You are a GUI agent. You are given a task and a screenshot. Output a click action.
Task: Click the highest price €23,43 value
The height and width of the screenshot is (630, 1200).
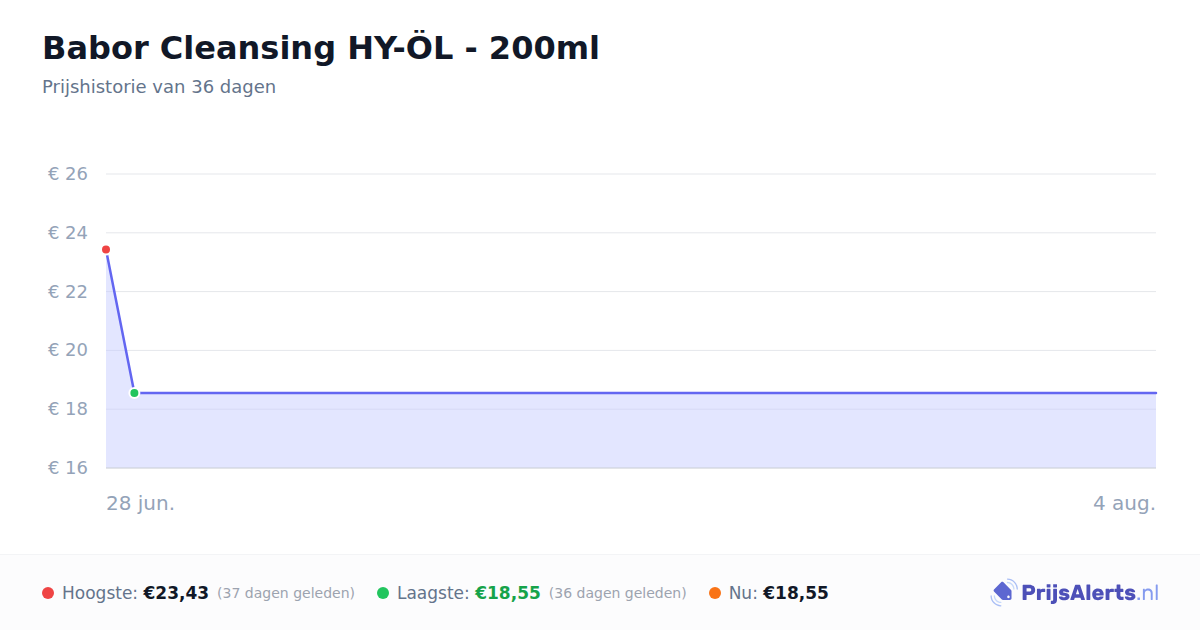tap(176, 593)
